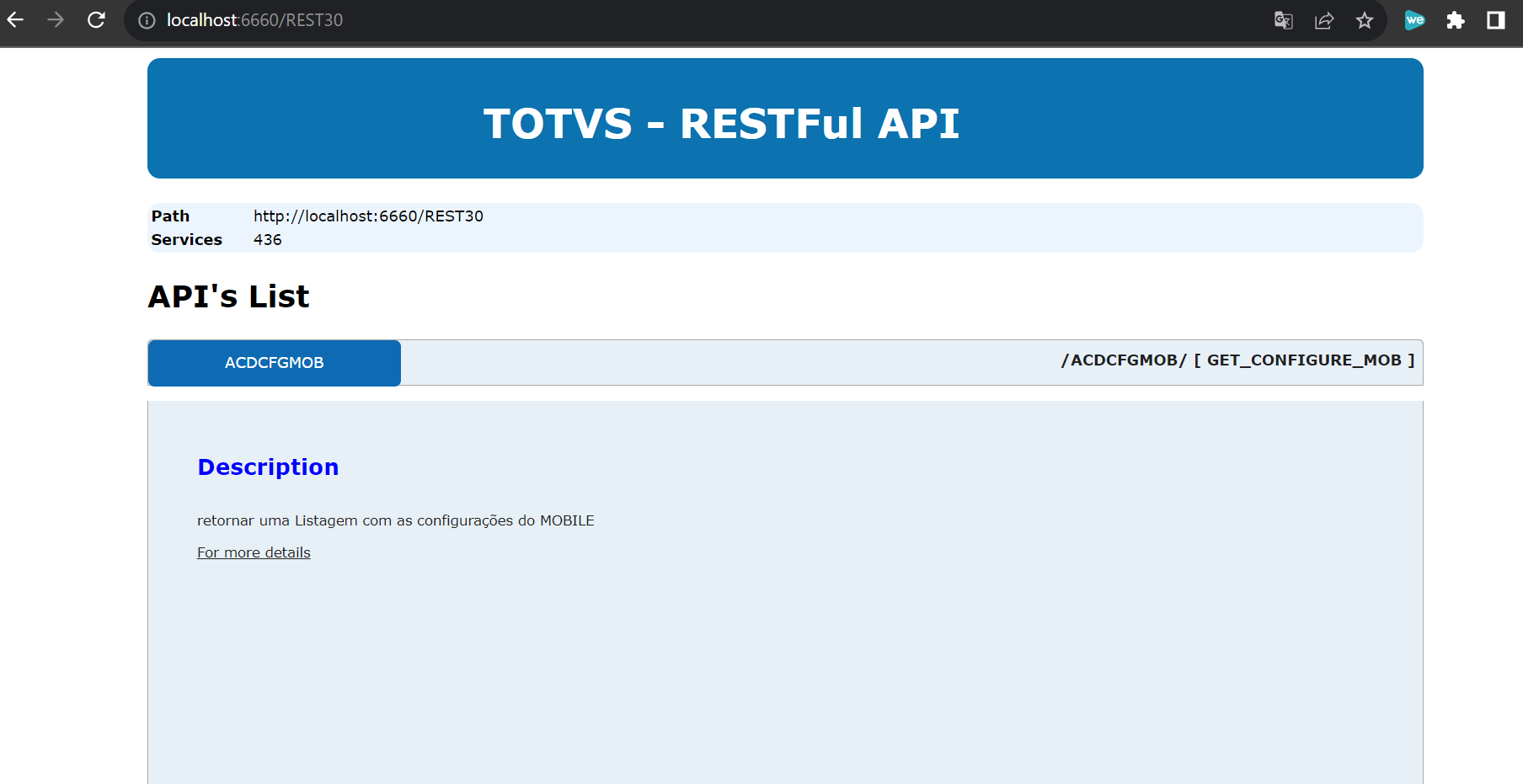Follow the 'For more details' link
This screenshot has width=1523, height=784.
254,552
